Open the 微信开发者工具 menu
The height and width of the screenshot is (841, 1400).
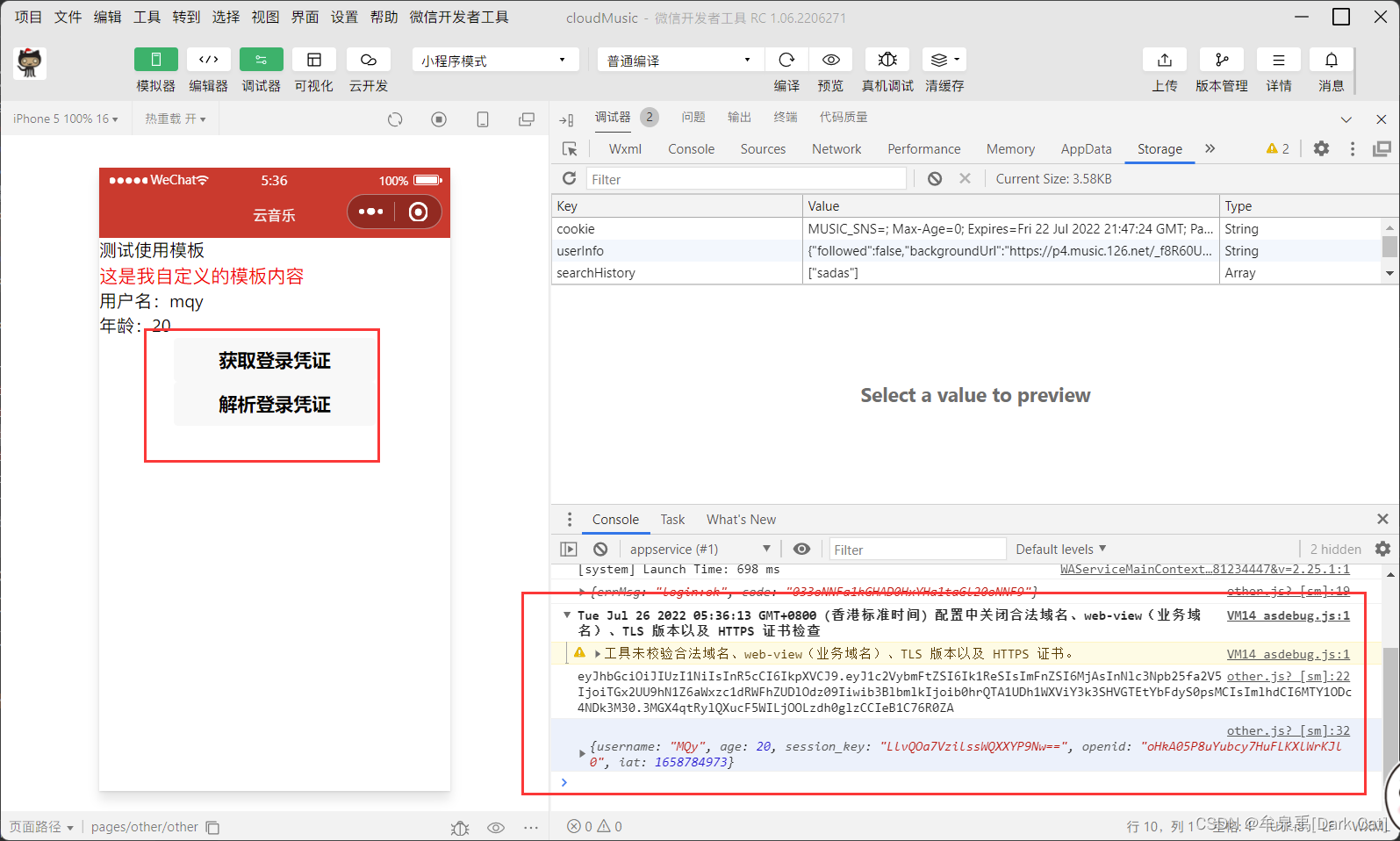pos(459,17)
